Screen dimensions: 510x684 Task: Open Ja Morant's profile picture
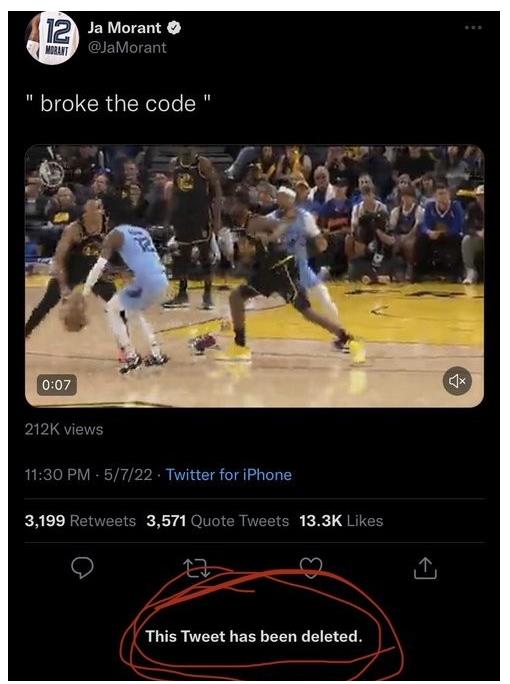tap(52, 38)
